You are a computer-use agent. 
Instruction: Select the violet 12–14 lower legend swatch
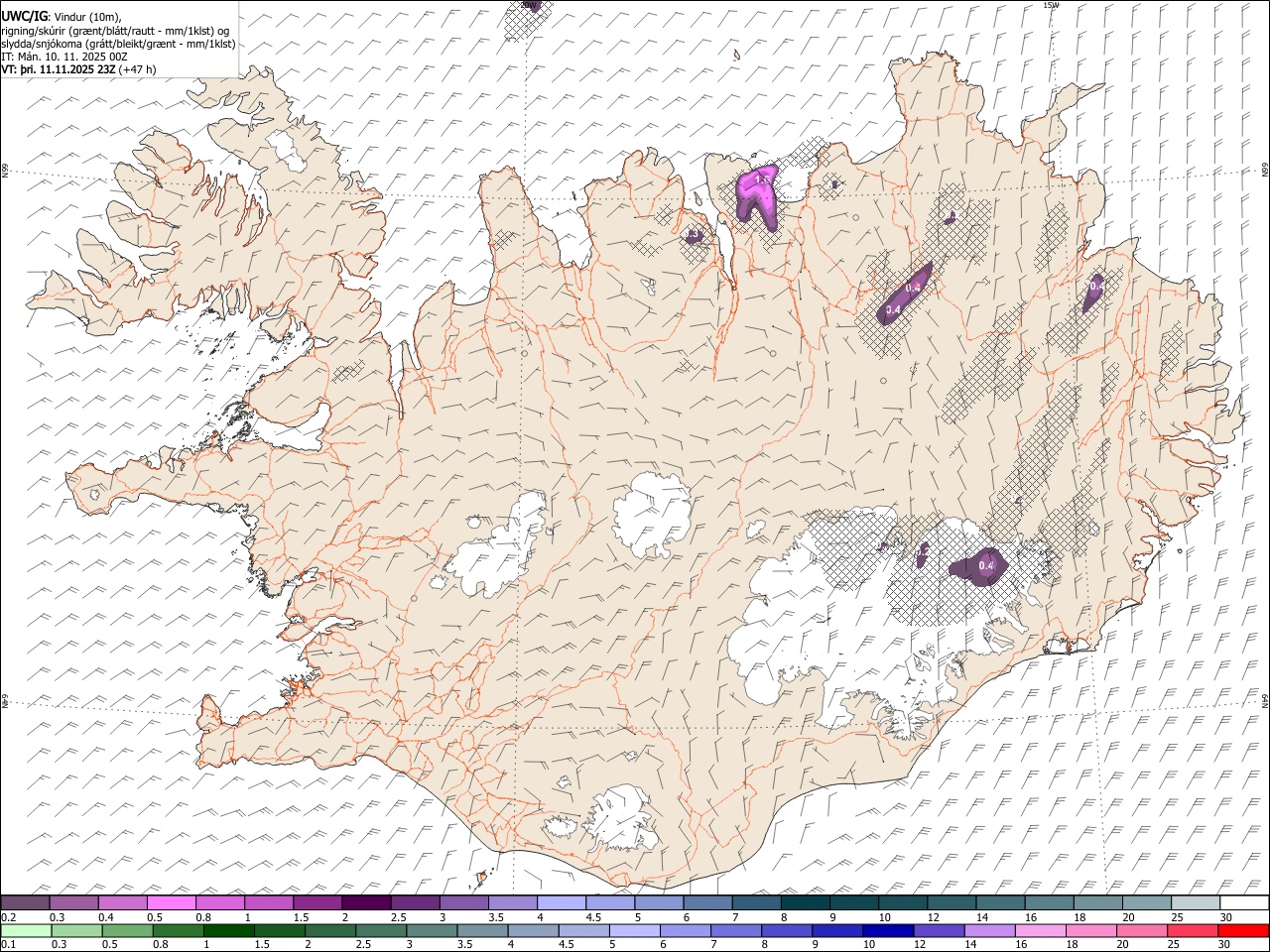click(x=938, y=930)
